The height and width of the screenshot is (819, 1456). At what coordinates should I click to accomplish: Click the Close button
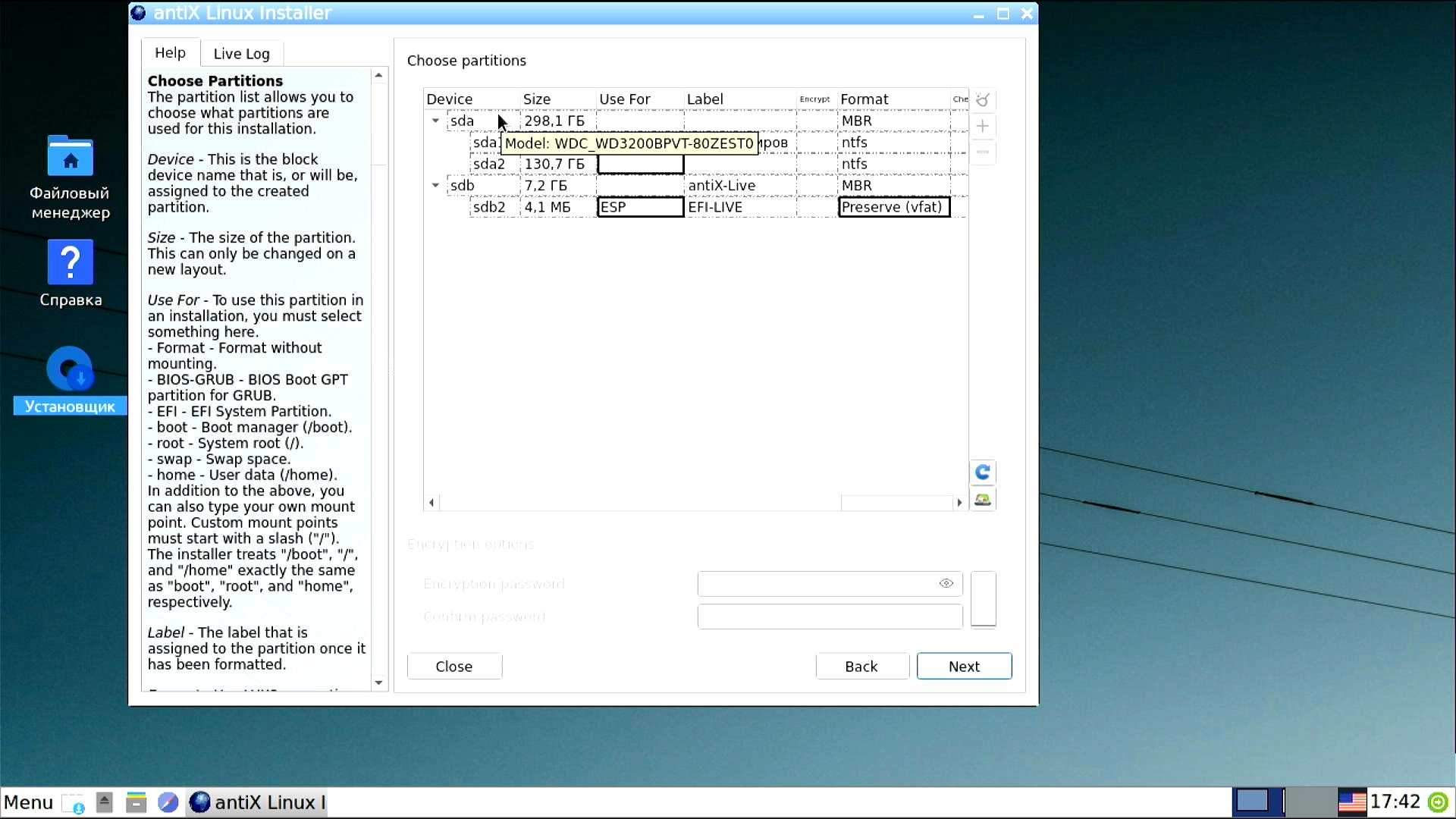(x=454, y=666)
